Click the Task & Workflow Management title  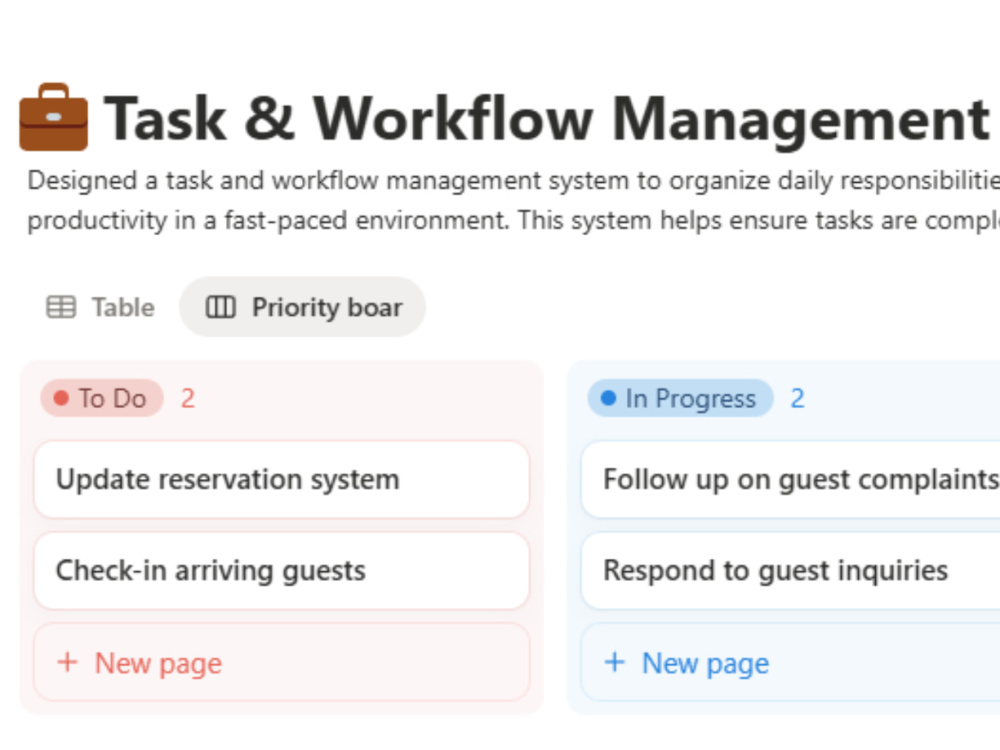pyautogui.click(x=547, y=119)
